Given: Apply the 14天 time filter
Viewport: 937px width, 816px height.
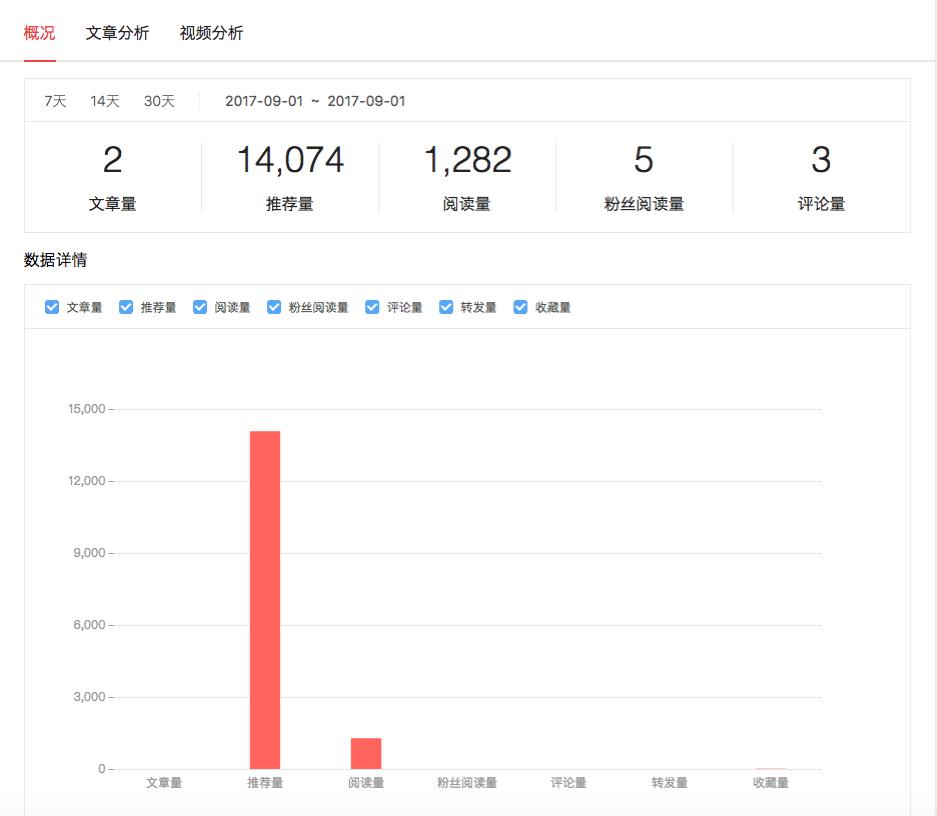Looking at the screenshot, I should coord(103,101).
